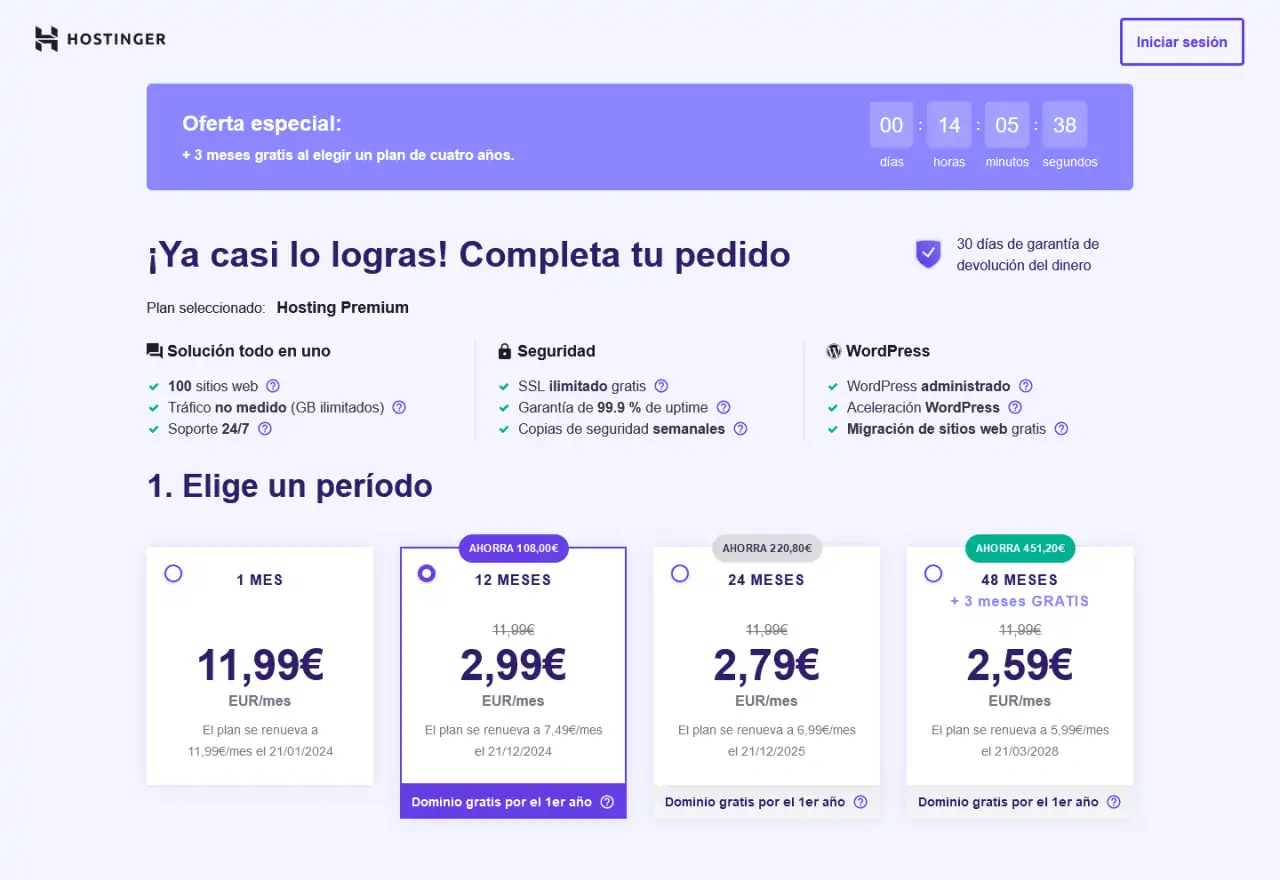Click the AHORRA 220,80€ badge
Image resolution: width=1280 pixels, height=880 pixels.
(x=767, y=548)
